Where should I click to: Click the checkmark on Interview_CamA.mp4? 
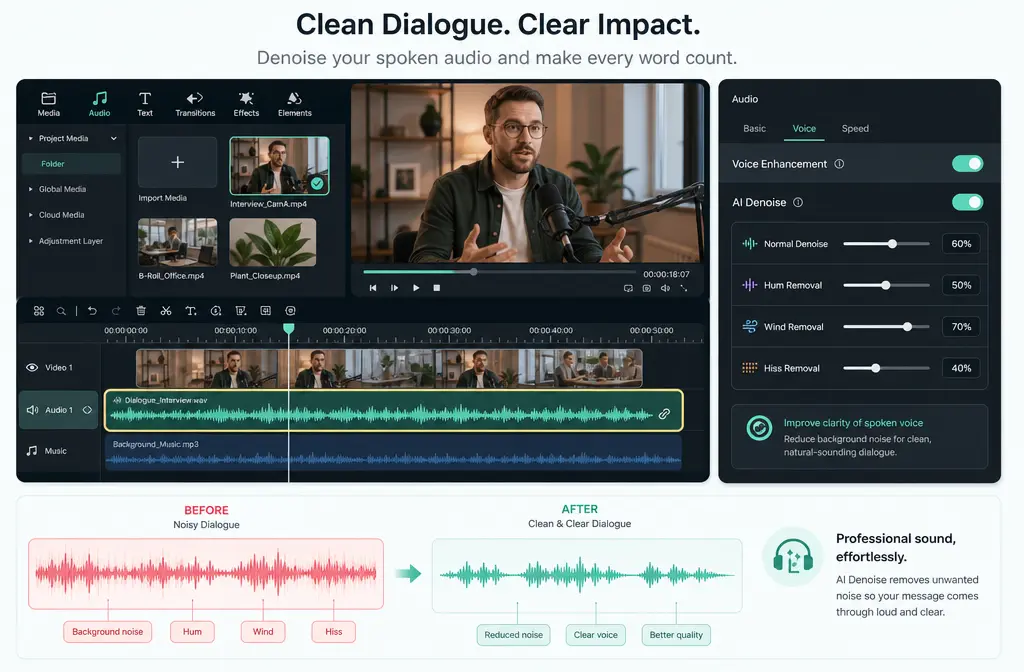[x=317, y=184]
